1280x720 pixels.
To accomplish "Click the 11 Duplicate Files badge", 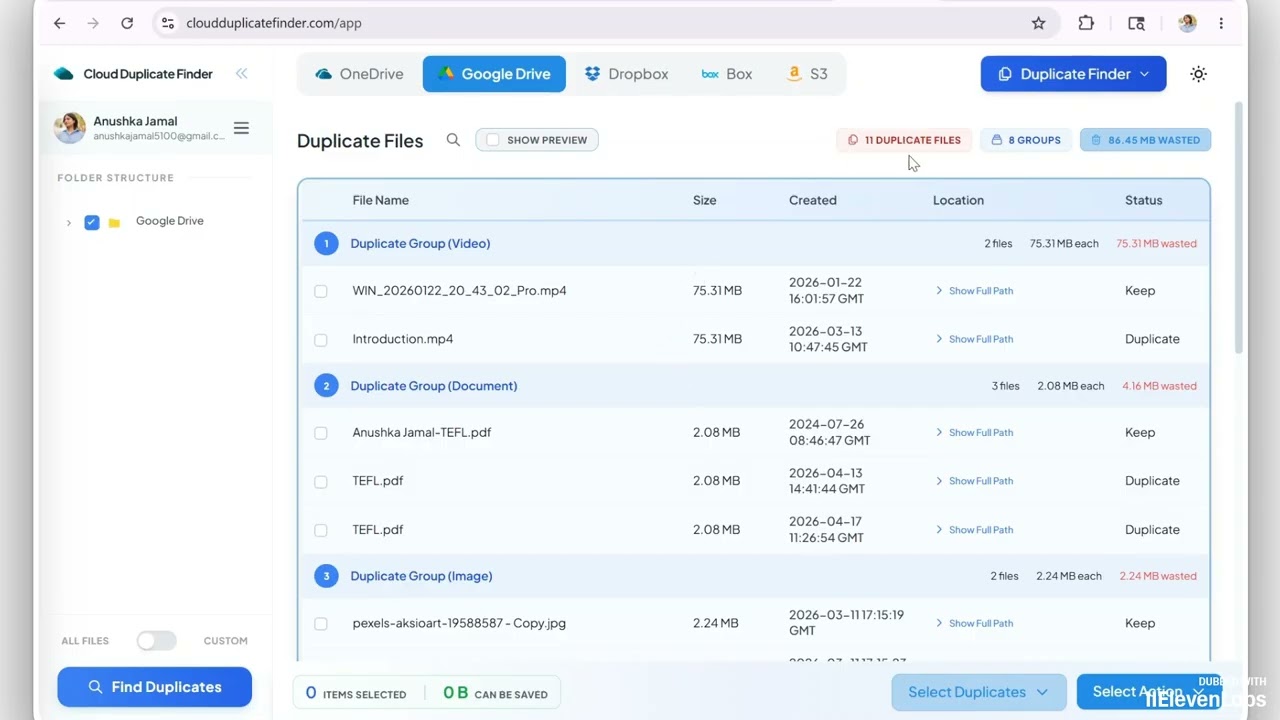I will (x=904, y=140).
